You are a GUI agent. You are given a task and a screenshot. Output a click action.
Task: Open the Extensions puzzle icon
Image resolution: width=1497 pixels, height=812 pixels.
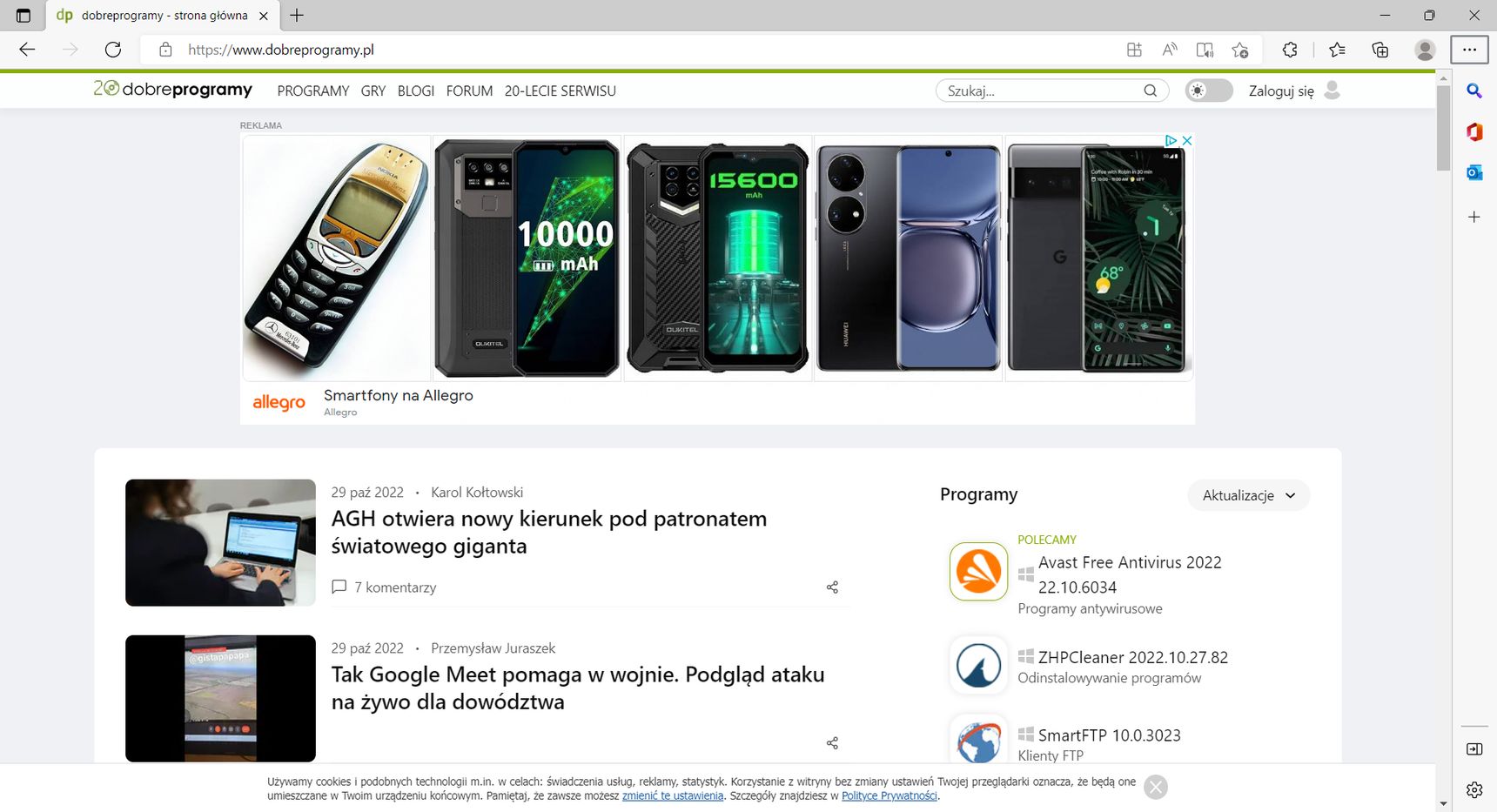1290,50
